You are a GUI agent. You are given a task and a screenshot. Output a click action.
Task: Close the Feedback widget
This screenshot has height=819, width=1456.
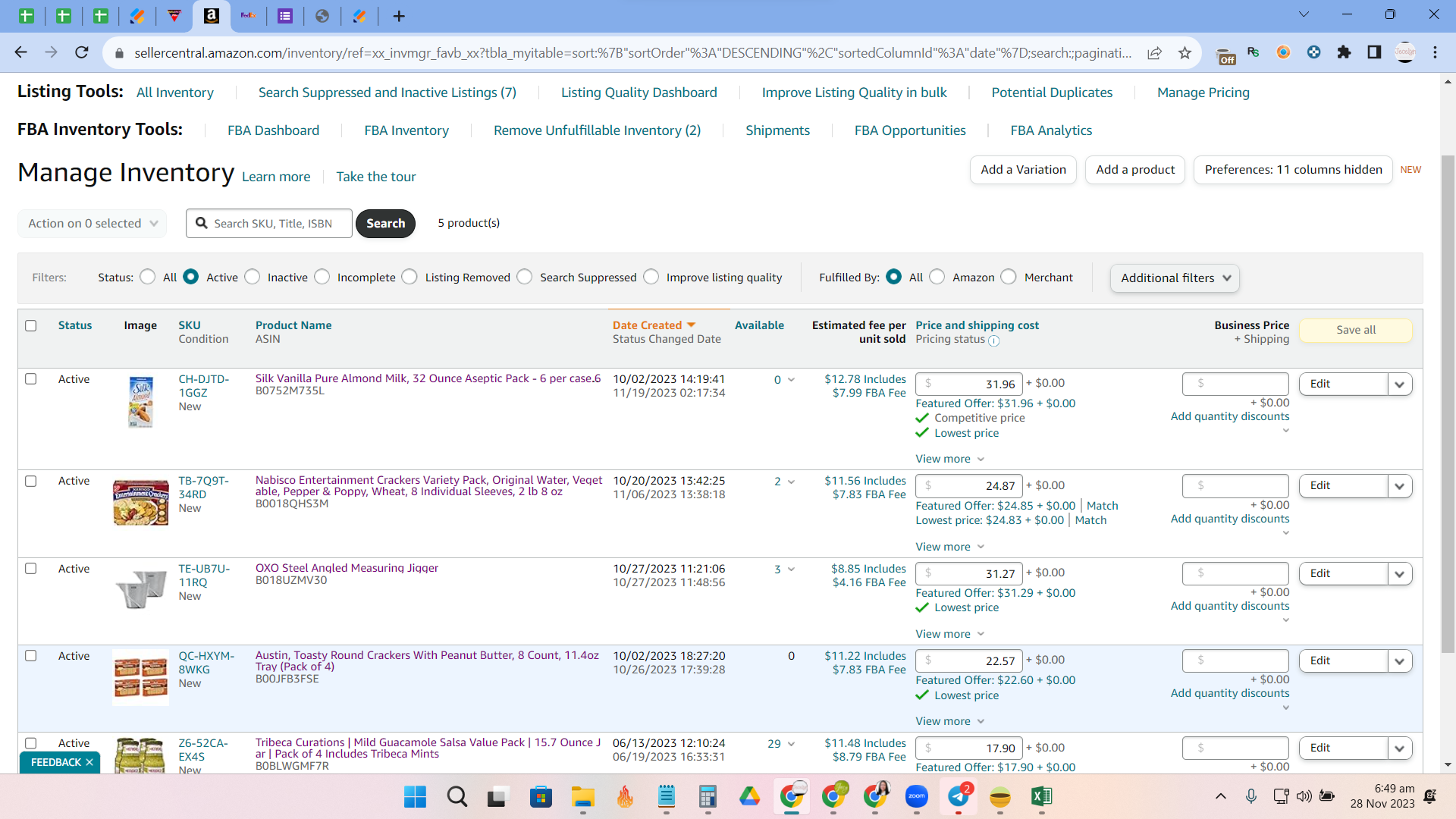point(89,762)
